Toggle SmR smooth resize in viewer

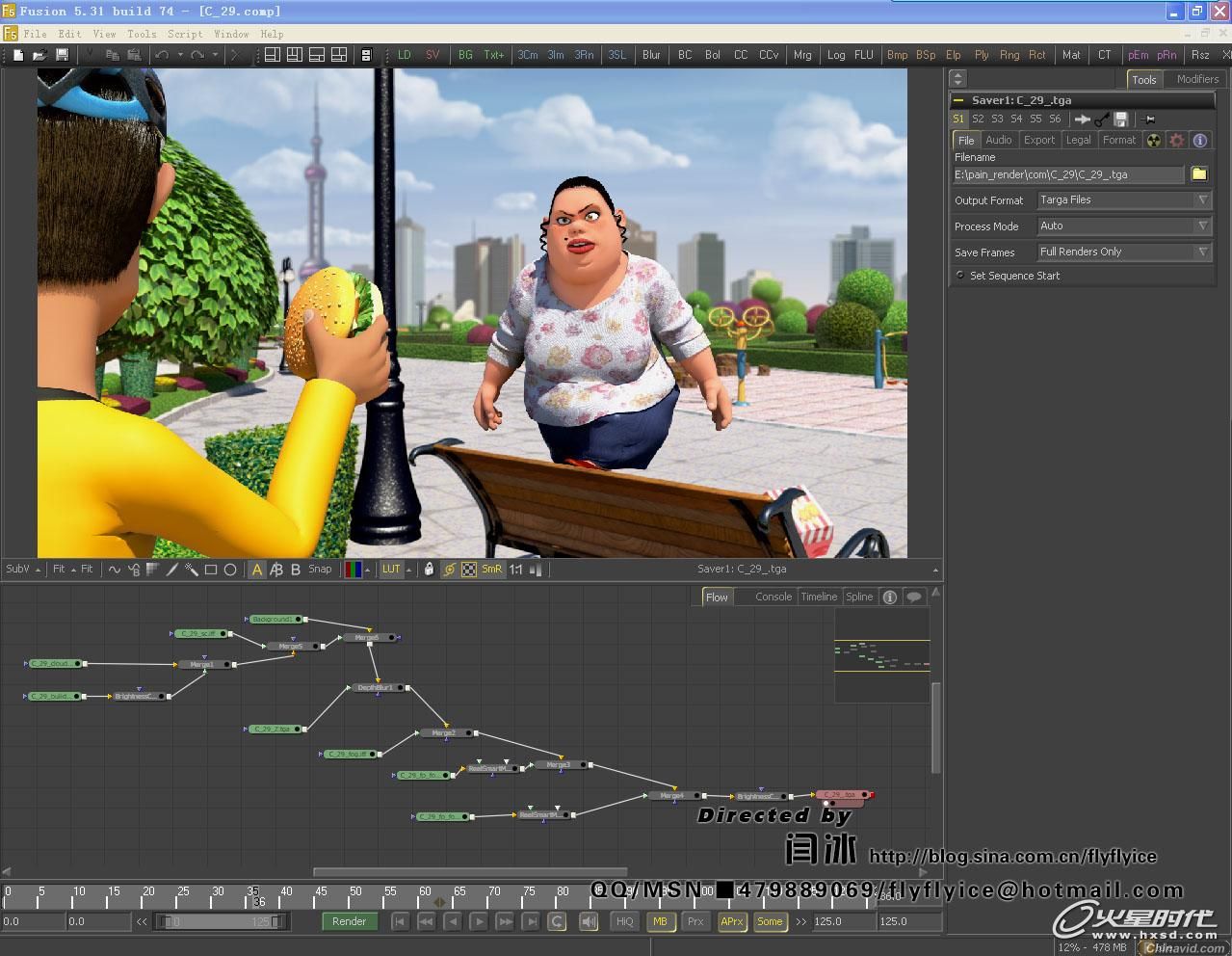pyautogui.click(x=491, y=570)
